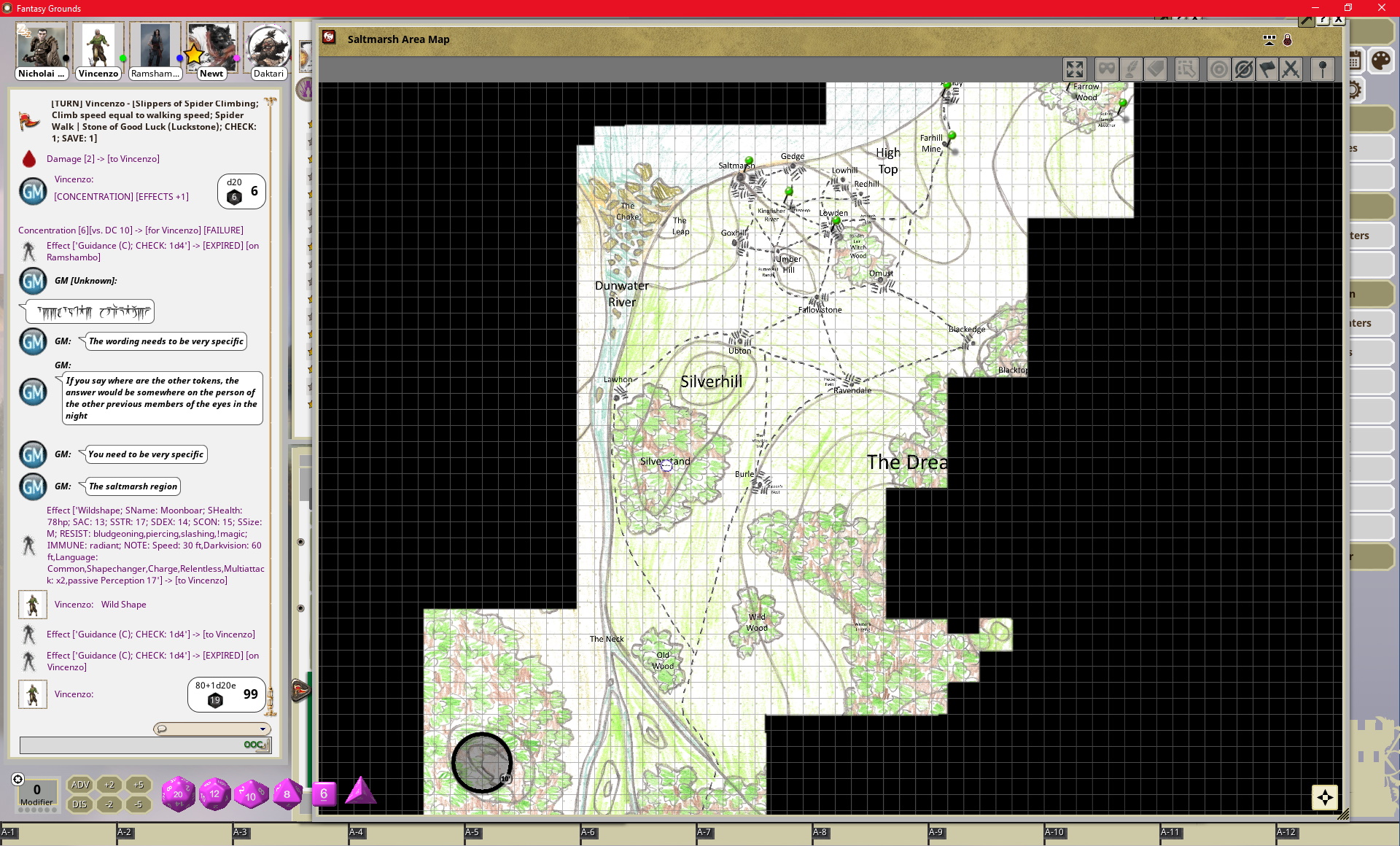Viewport: 1400px width, 846px height.
Task: Select the token selection arrow tool
Action: (1187, 69)
